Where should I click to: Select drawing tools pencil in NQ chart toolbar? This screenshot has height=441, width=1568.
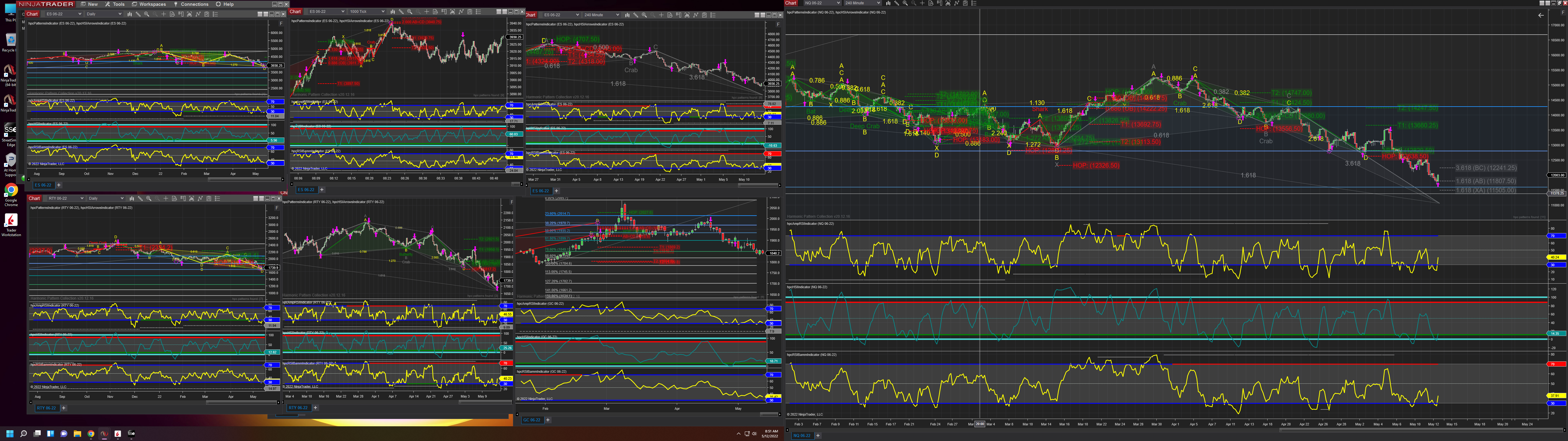pos(897,3)
